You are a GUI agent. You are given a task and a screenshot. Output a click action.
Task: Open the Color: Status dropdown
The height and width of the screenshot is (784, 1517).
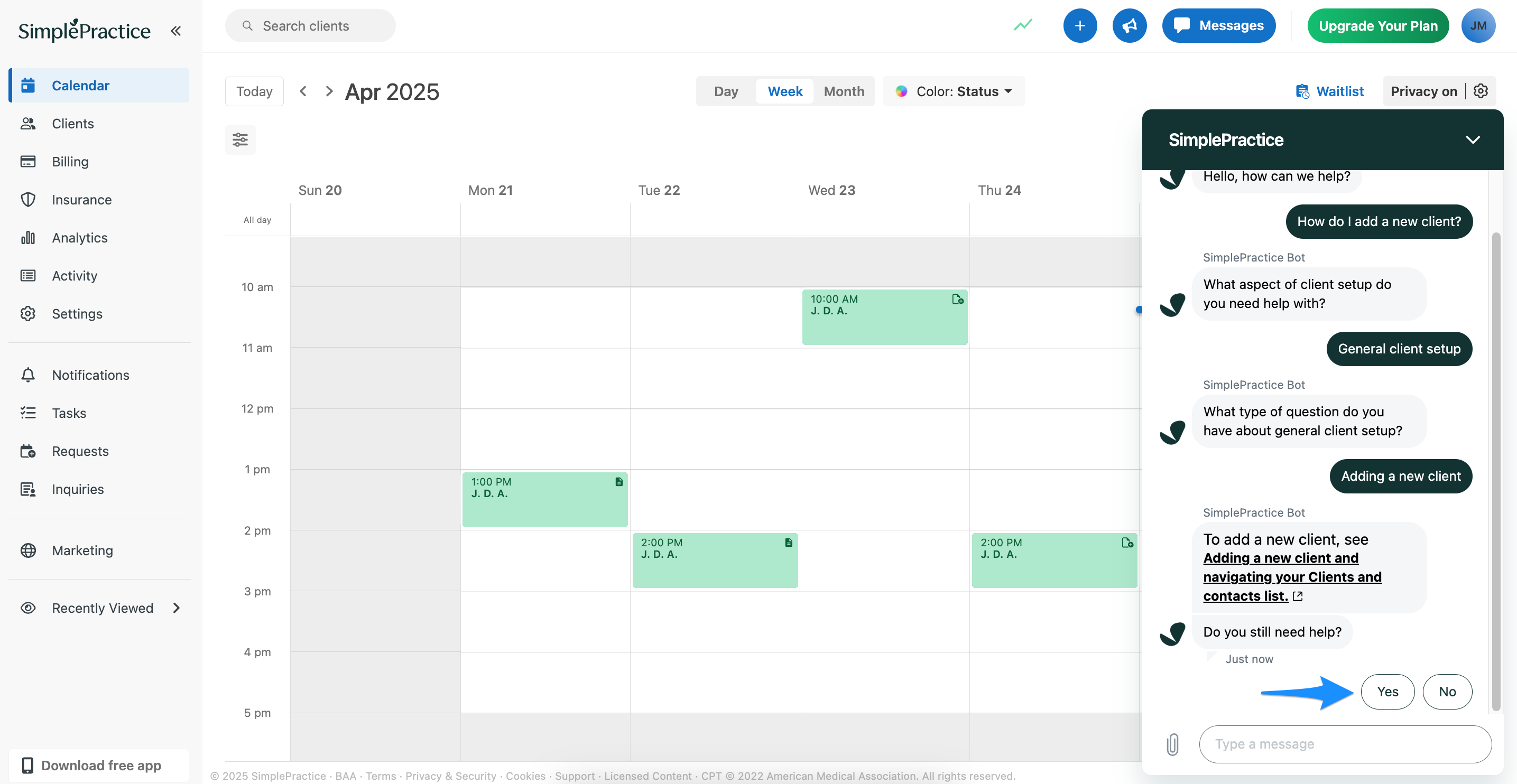pos(954,91)
